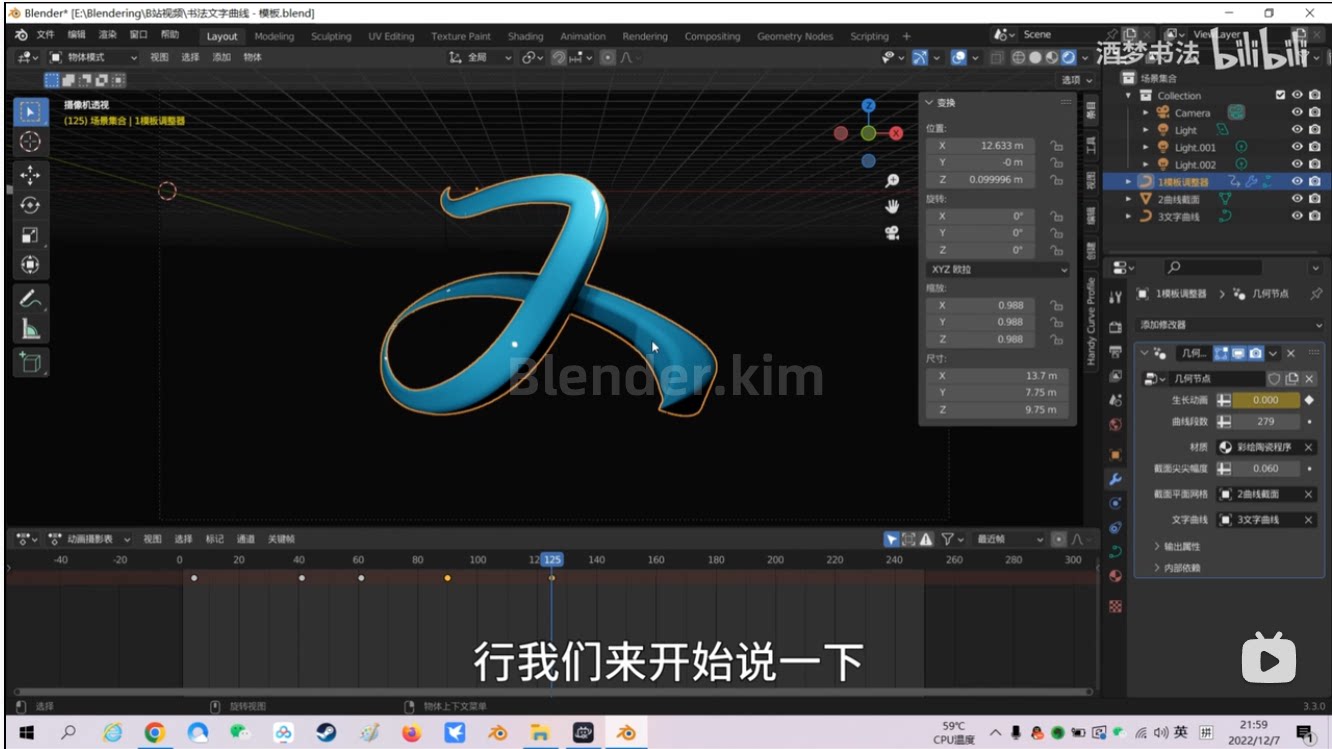The height and width of the screenshot is (749, 1332).
Task: Click the viewport zoom magnifier icon
Action: [x=892, y=181]
